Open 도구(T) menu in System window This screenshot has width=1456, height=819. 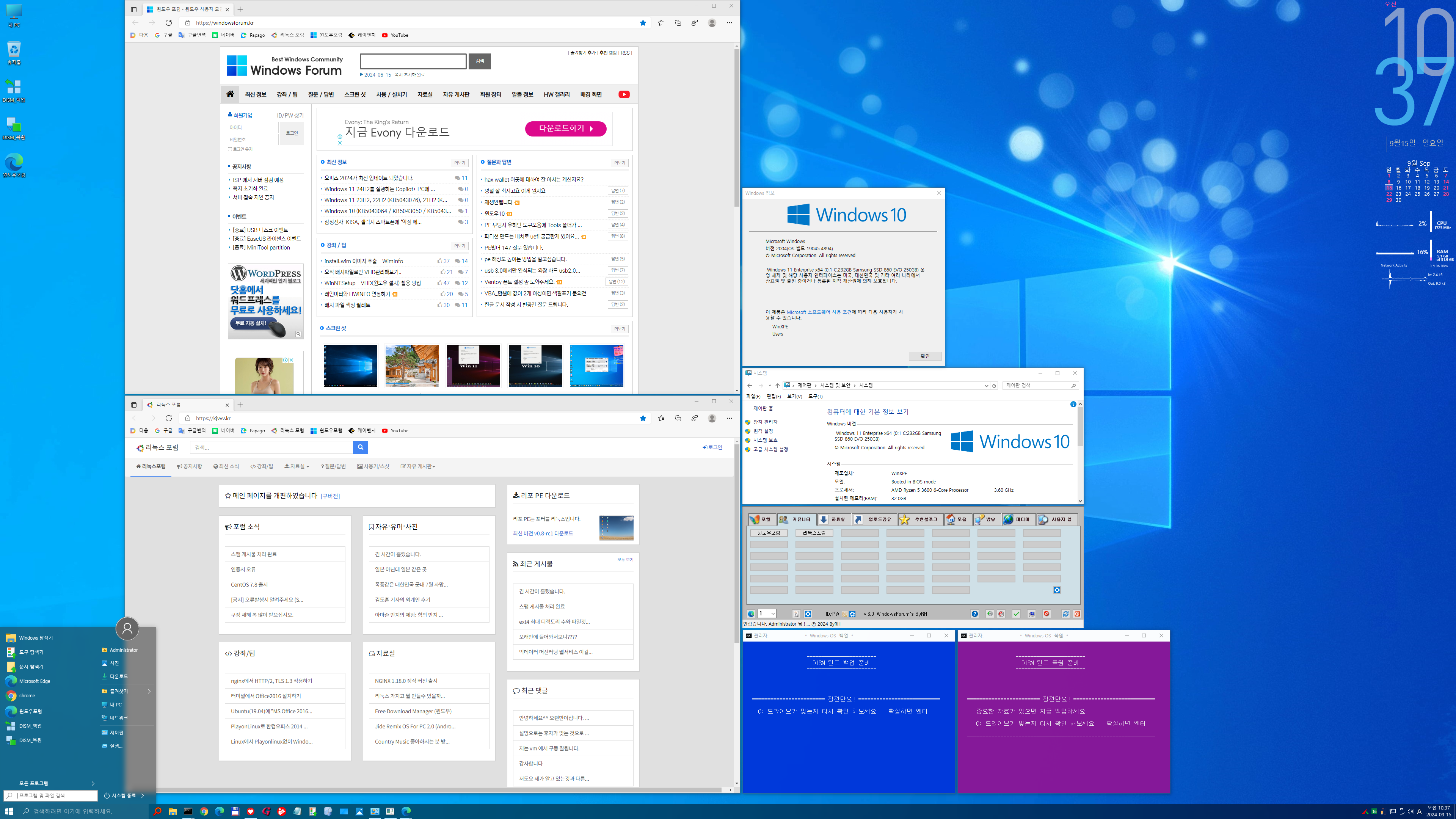(815, 396)
